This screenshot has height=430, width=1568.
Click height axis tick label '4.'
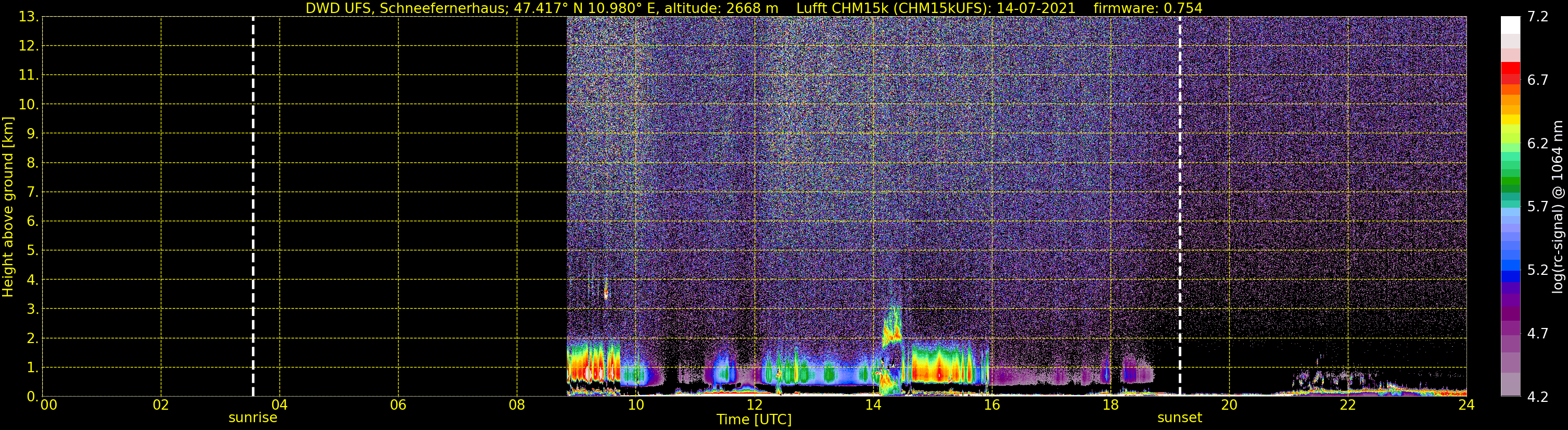click(x=32, y=280)
